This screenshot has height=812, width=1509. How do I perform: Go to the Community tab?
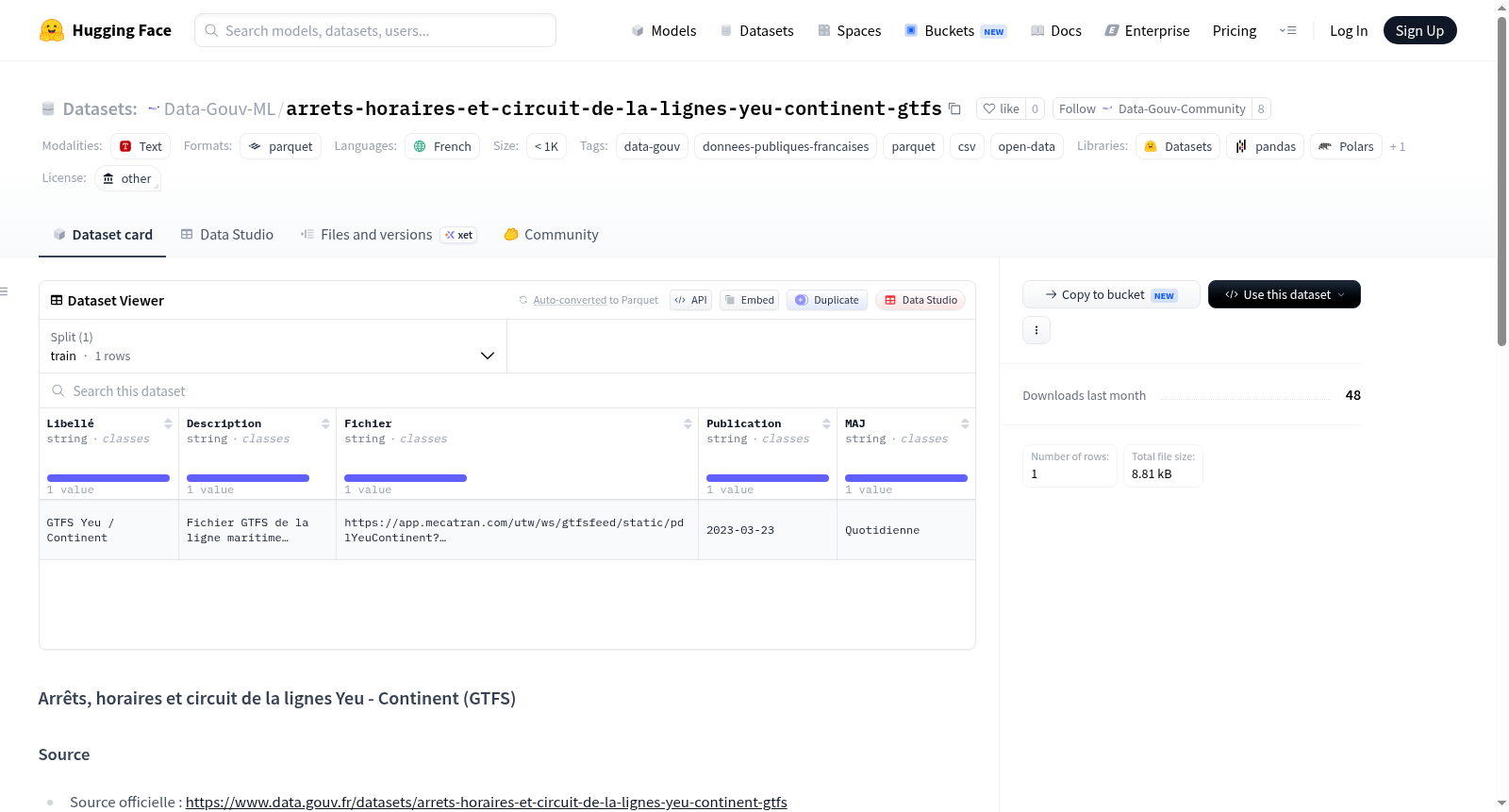[x=551, y=235]
